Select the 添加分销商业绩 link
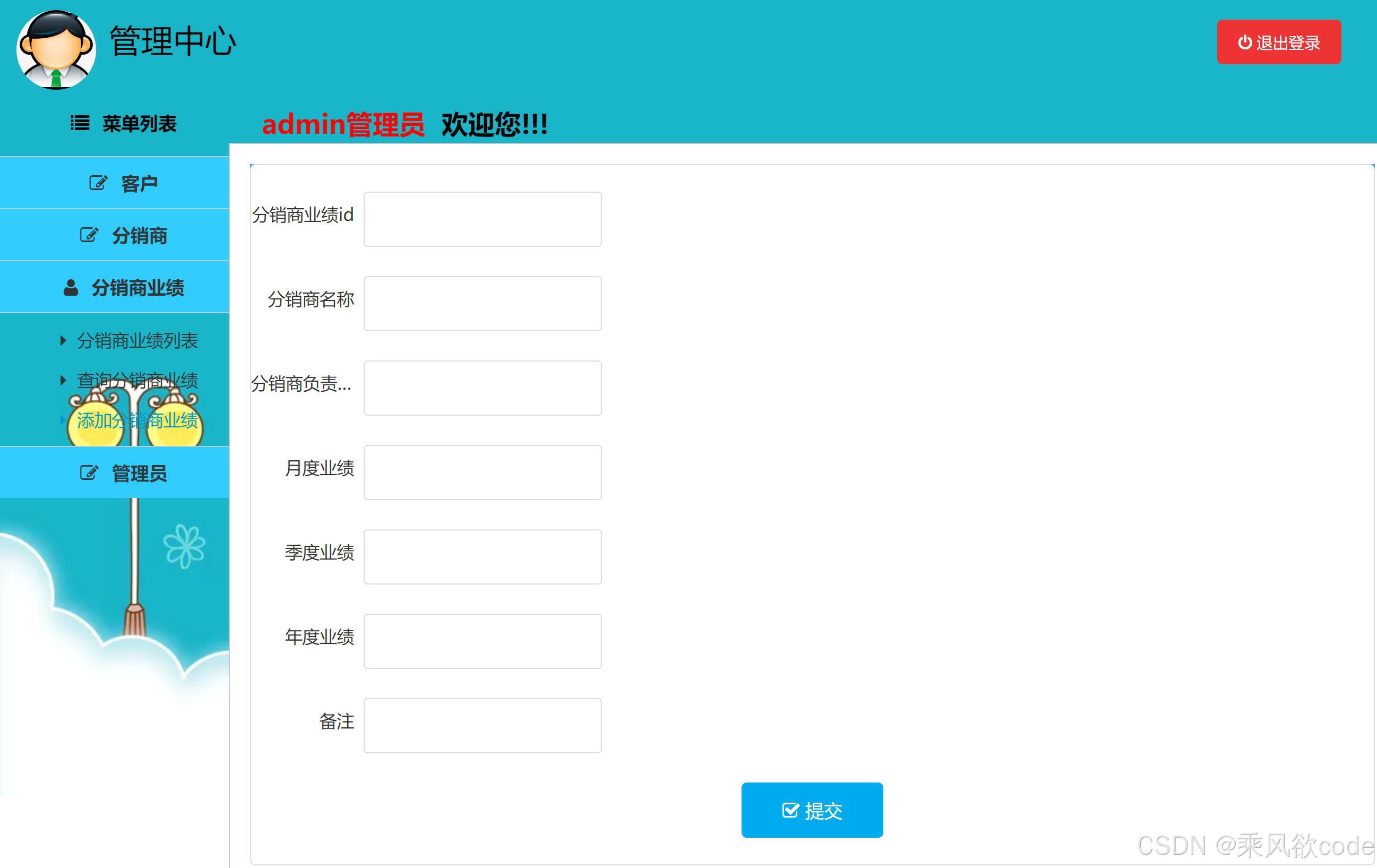The width and height of the screenshot is (1377, 868). 137,420
